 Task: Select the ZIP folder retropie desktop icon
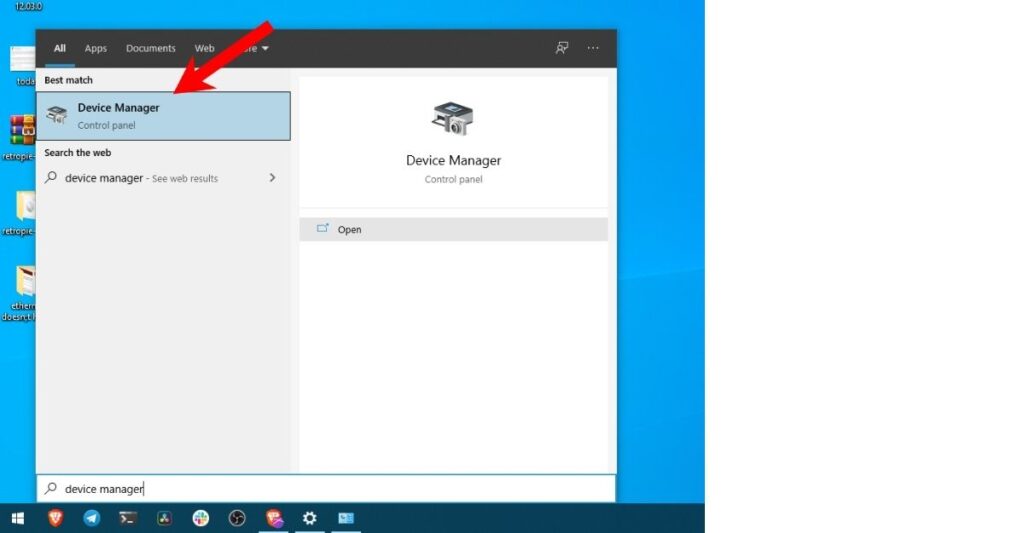tap(25, 206)
